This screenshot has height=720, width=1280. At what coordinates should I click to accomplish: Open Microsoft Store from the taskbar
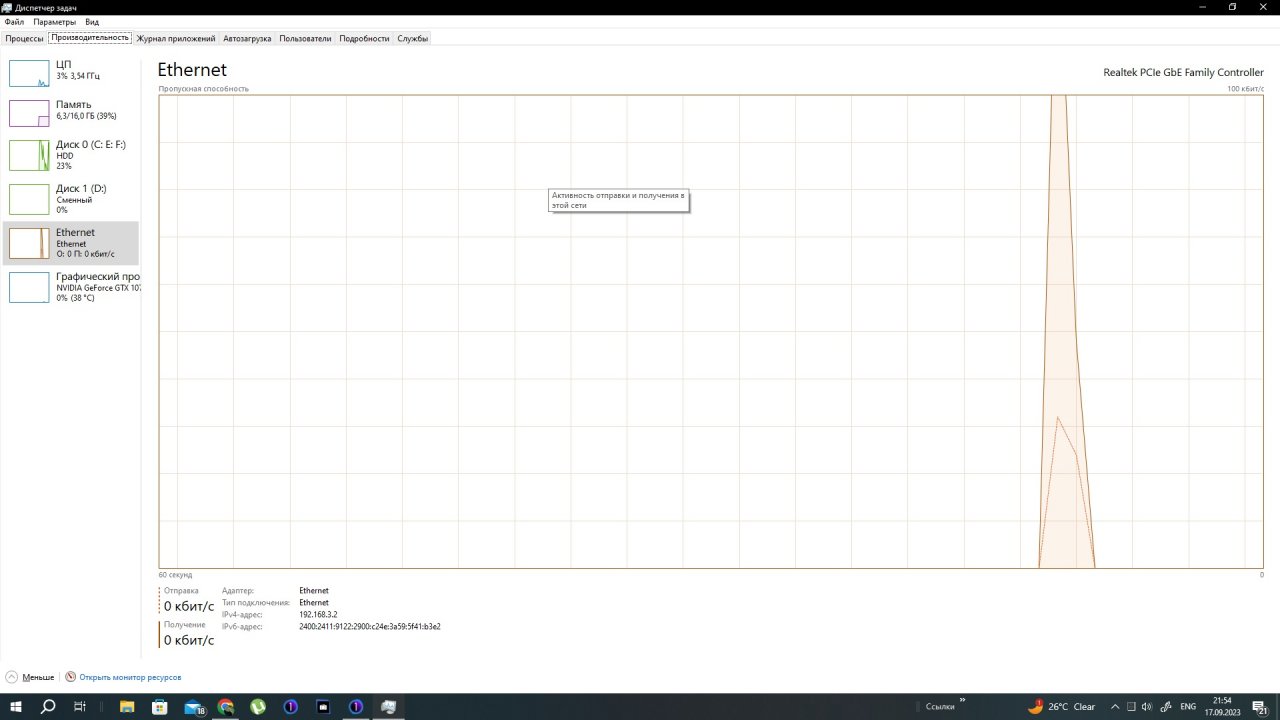click(x=160, y=706)
